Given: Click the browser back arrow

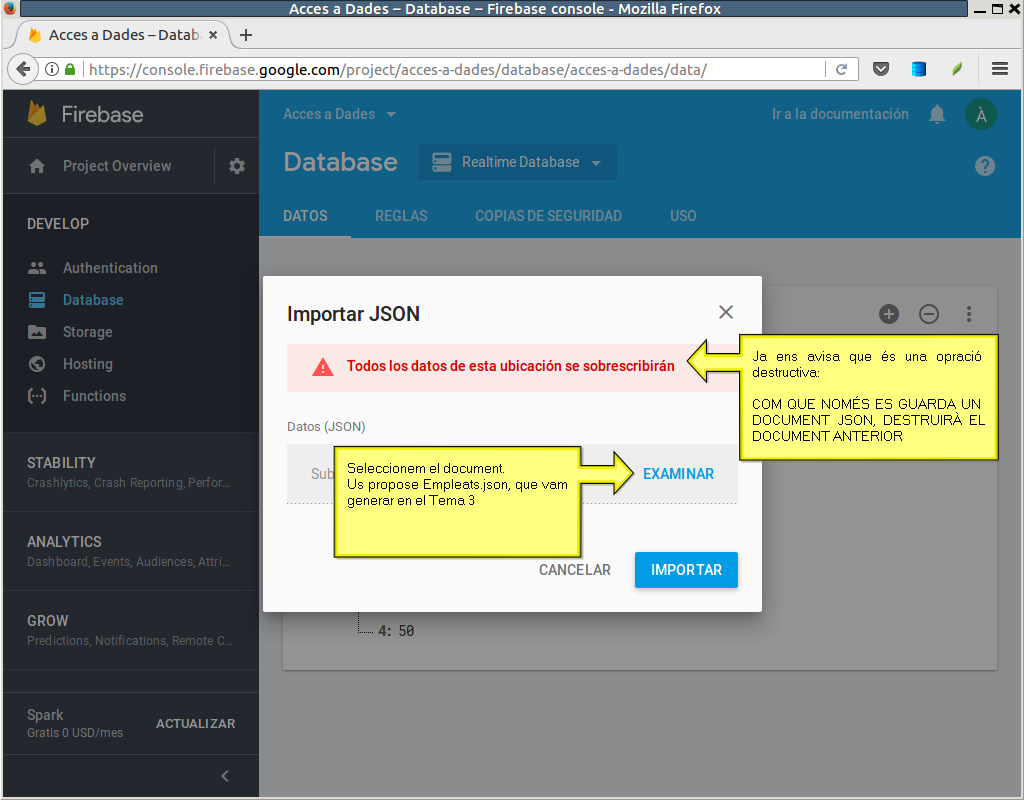Looking at the screenshot, I should click(23, 69).
